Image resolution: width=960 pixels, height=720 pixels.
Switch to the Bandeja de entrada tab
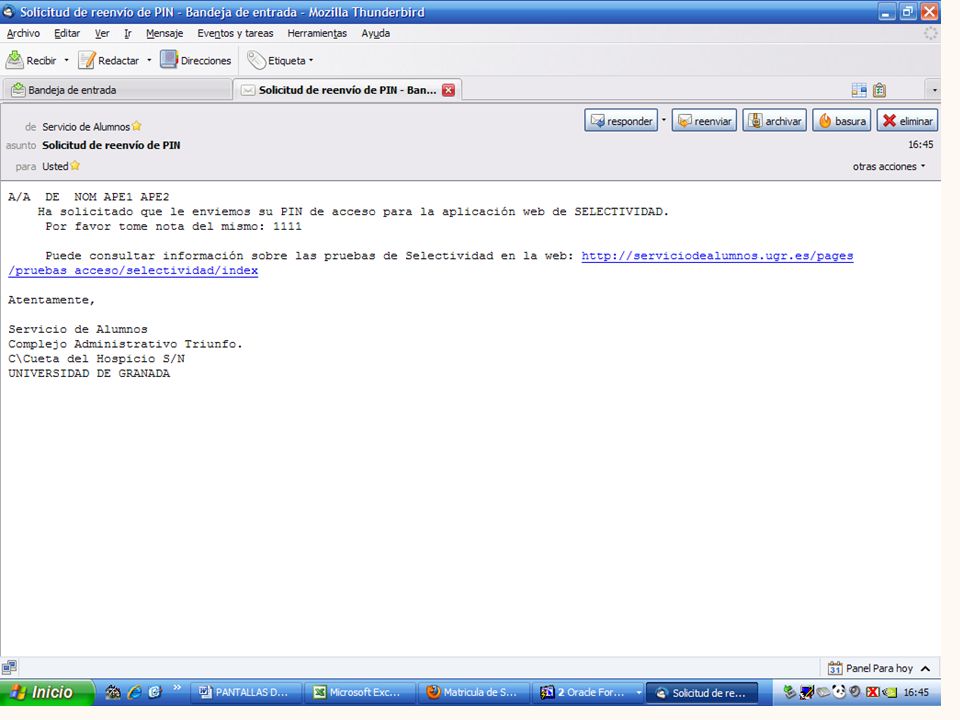coord(116,90)
